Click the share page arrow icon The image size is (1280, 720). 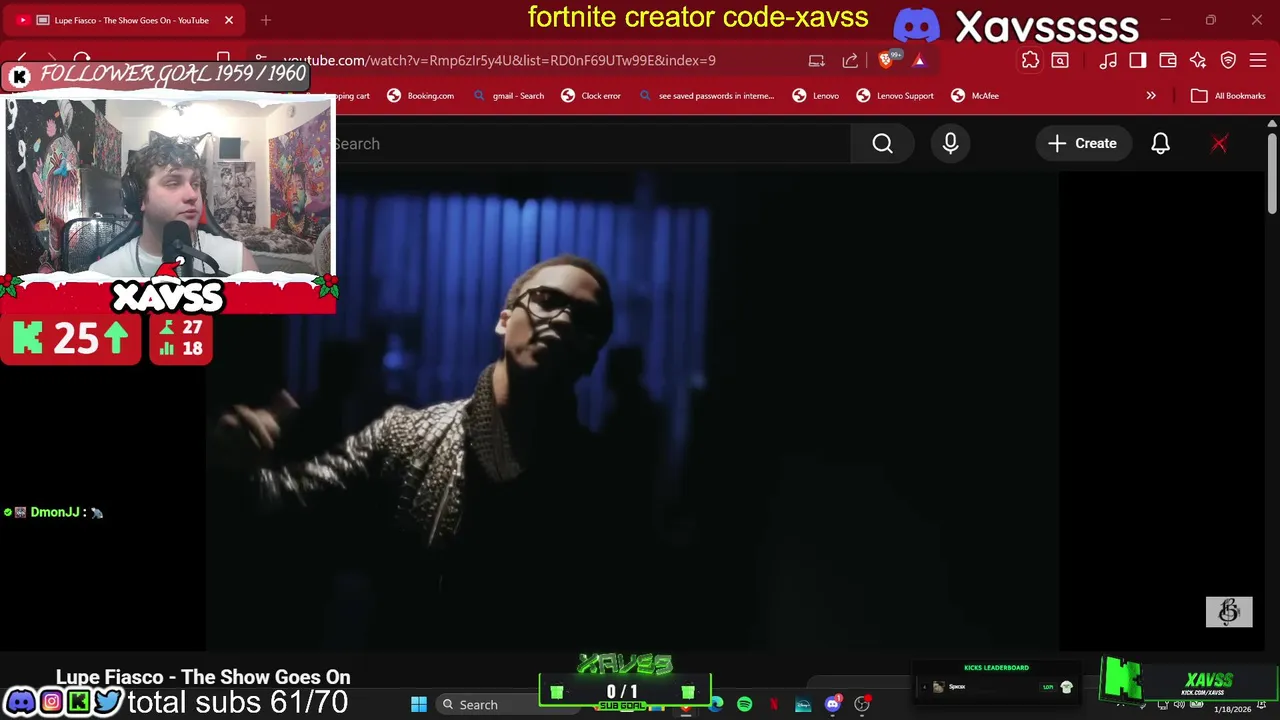coord(850,60)
